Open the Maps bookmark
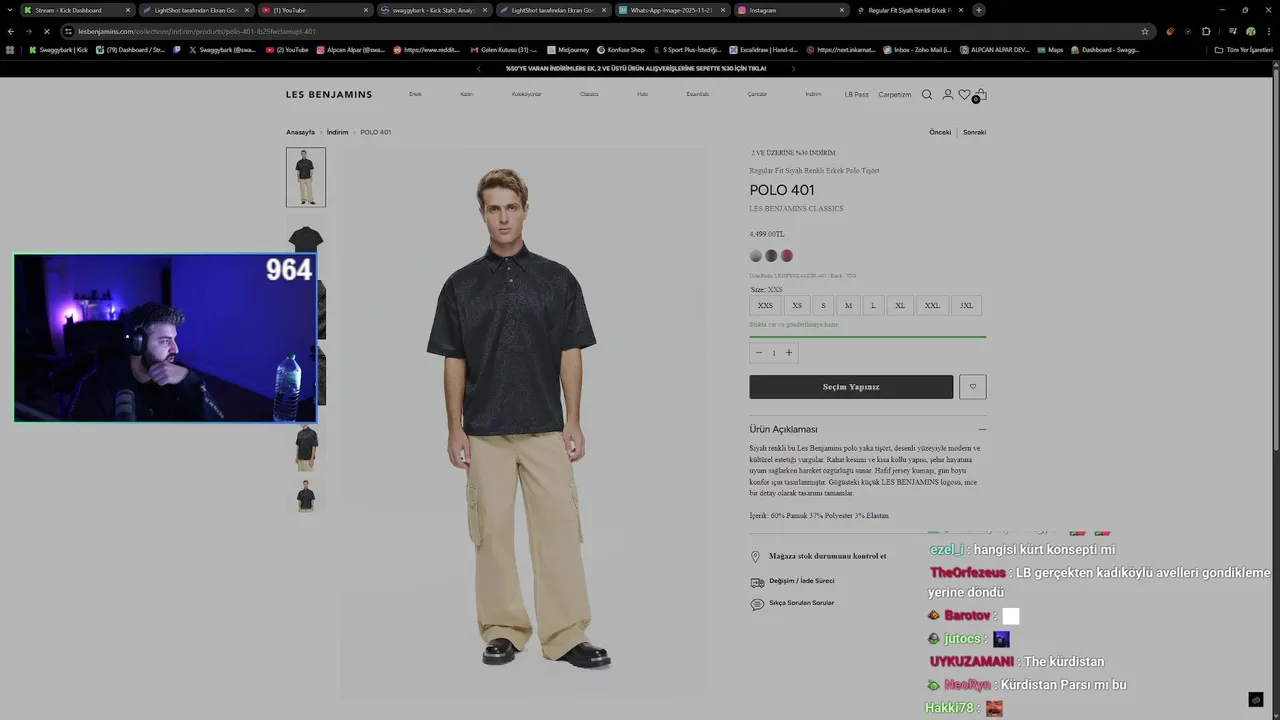Viewport: 1280px width, 720px height. [1050, 49]
